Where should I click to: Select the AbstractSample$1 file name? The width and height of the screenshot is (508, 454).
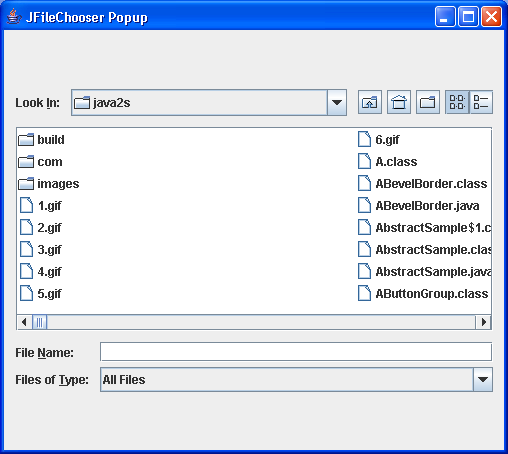pyautogui.click(x=433, y=228)
